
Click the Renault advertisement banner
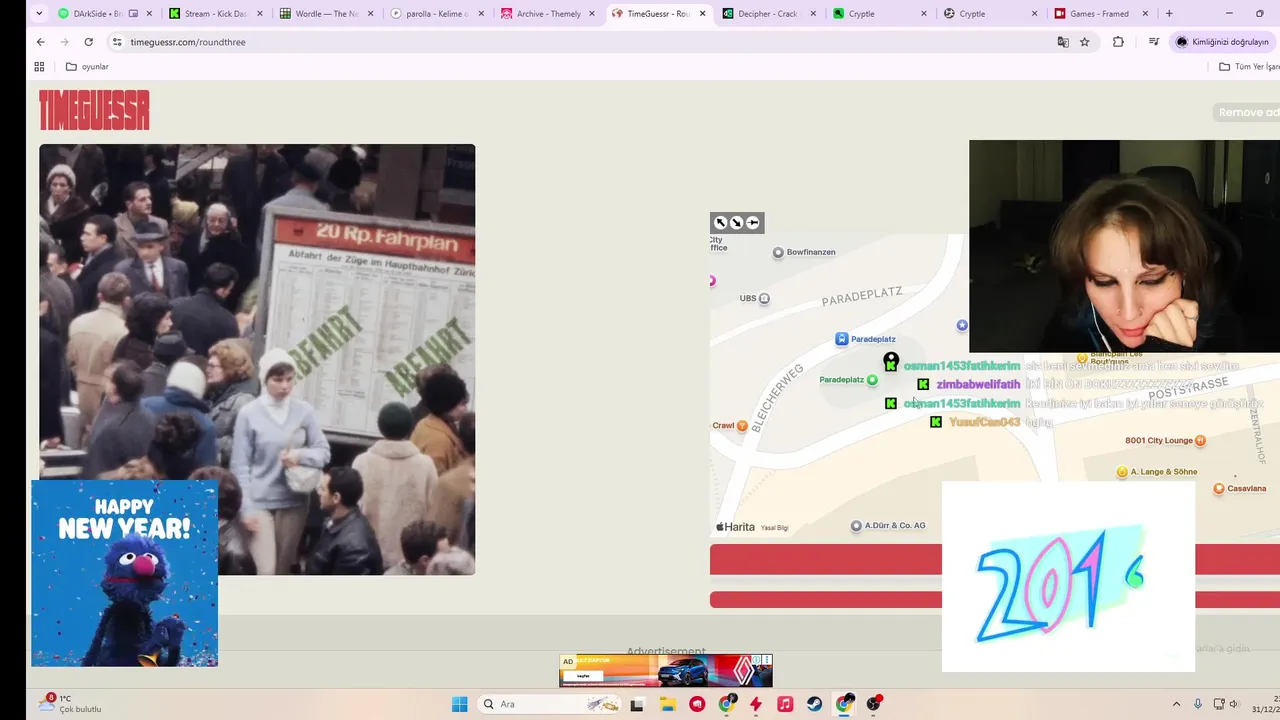point(666,671)
